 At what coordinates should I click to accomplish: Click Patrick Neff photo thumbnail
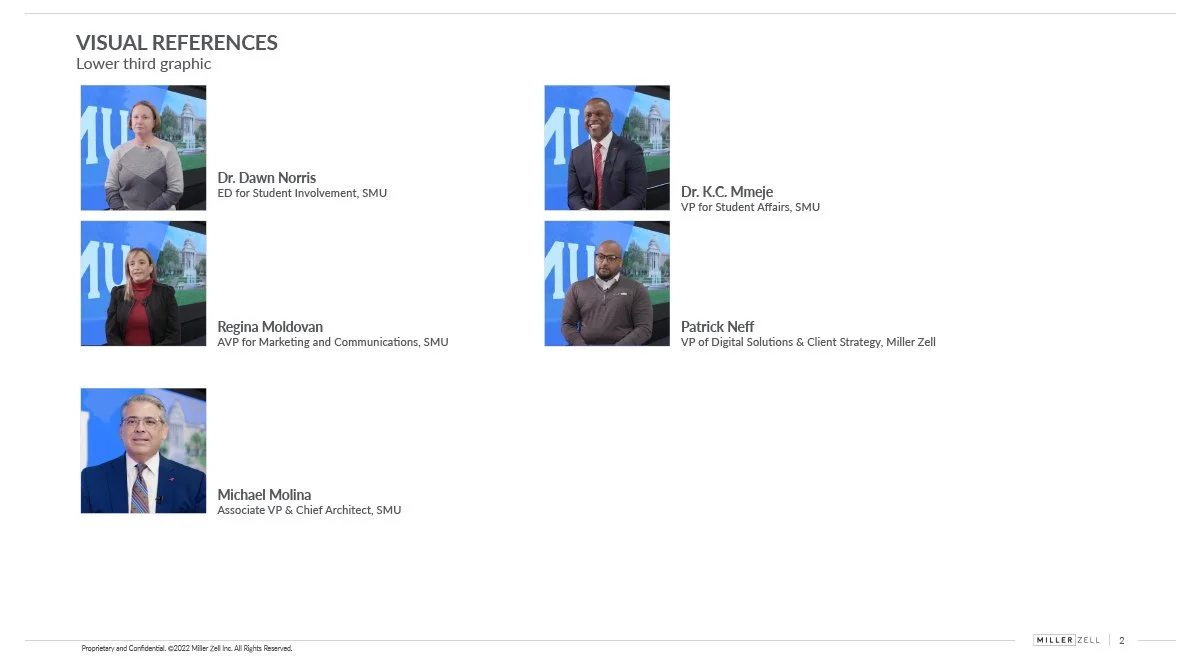click(607, 284)
